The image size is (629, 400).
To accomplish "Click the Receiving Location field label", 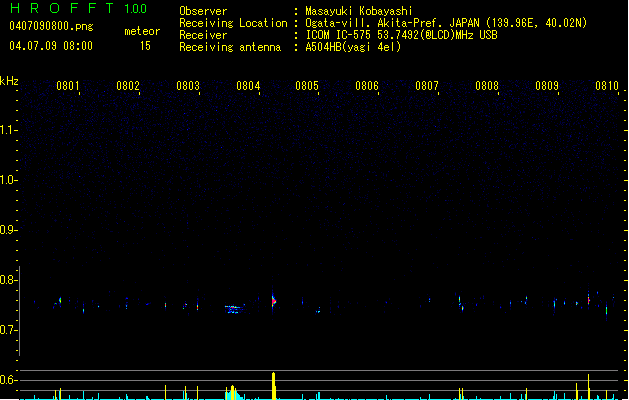I will pos(233,23).
